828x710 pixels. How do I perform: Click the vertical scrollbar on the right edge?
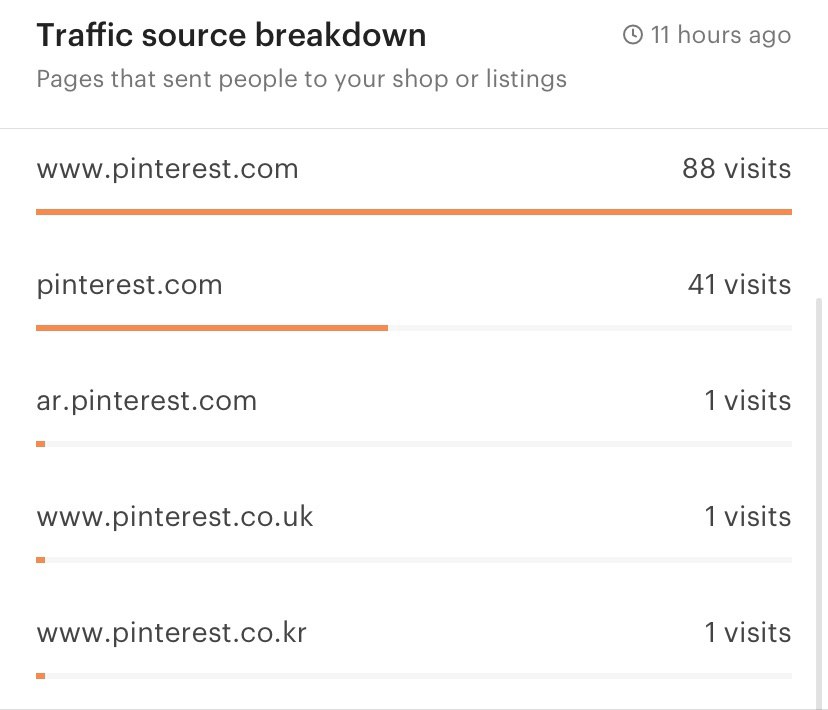click(819, 504)
